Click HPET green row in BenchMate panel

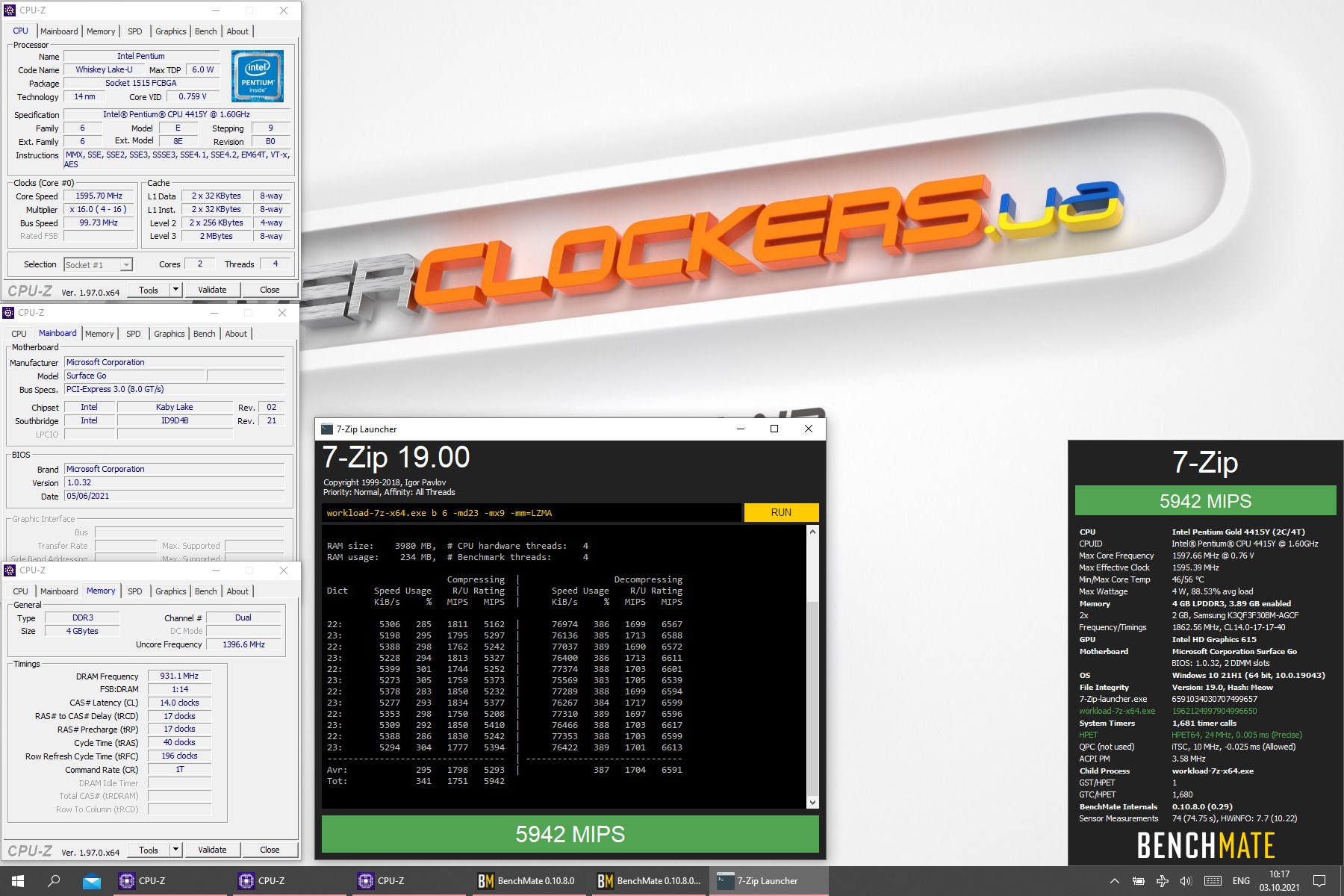(x=1190, y=735)
